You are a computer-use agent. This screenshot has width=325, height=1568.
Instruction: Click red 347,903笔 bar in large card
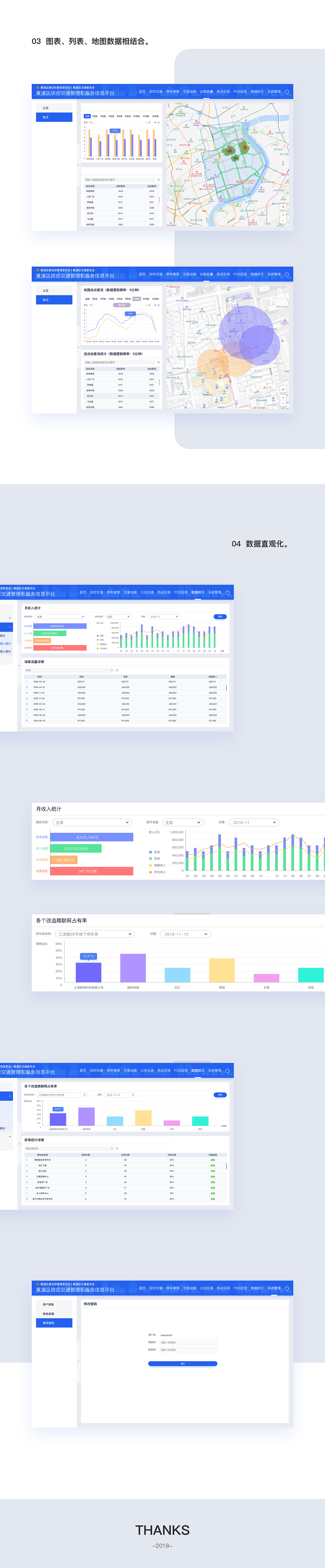tap(91, 871)
